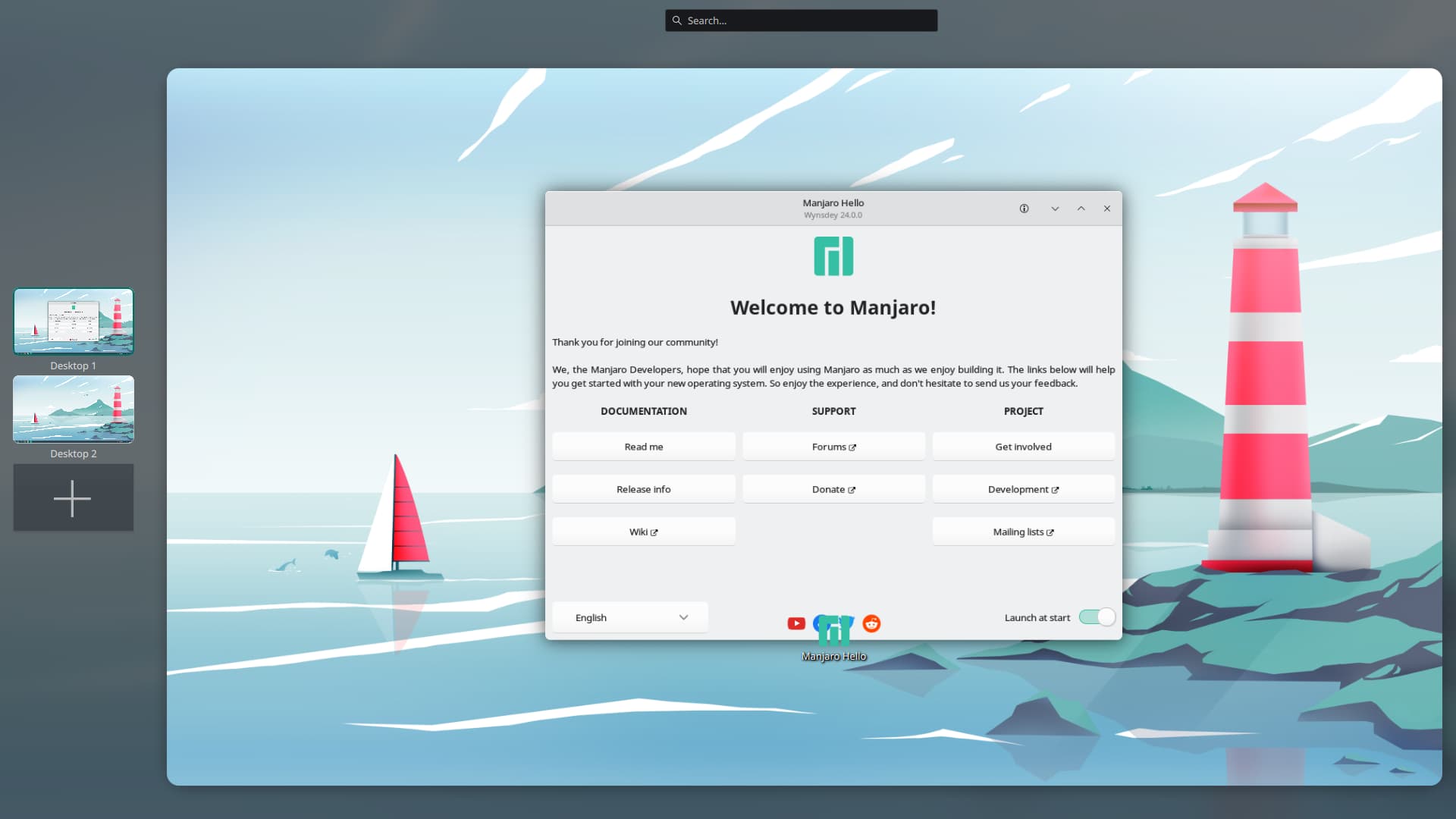
Task: Open Mailing lists
Action: [x=1023, y=532]
